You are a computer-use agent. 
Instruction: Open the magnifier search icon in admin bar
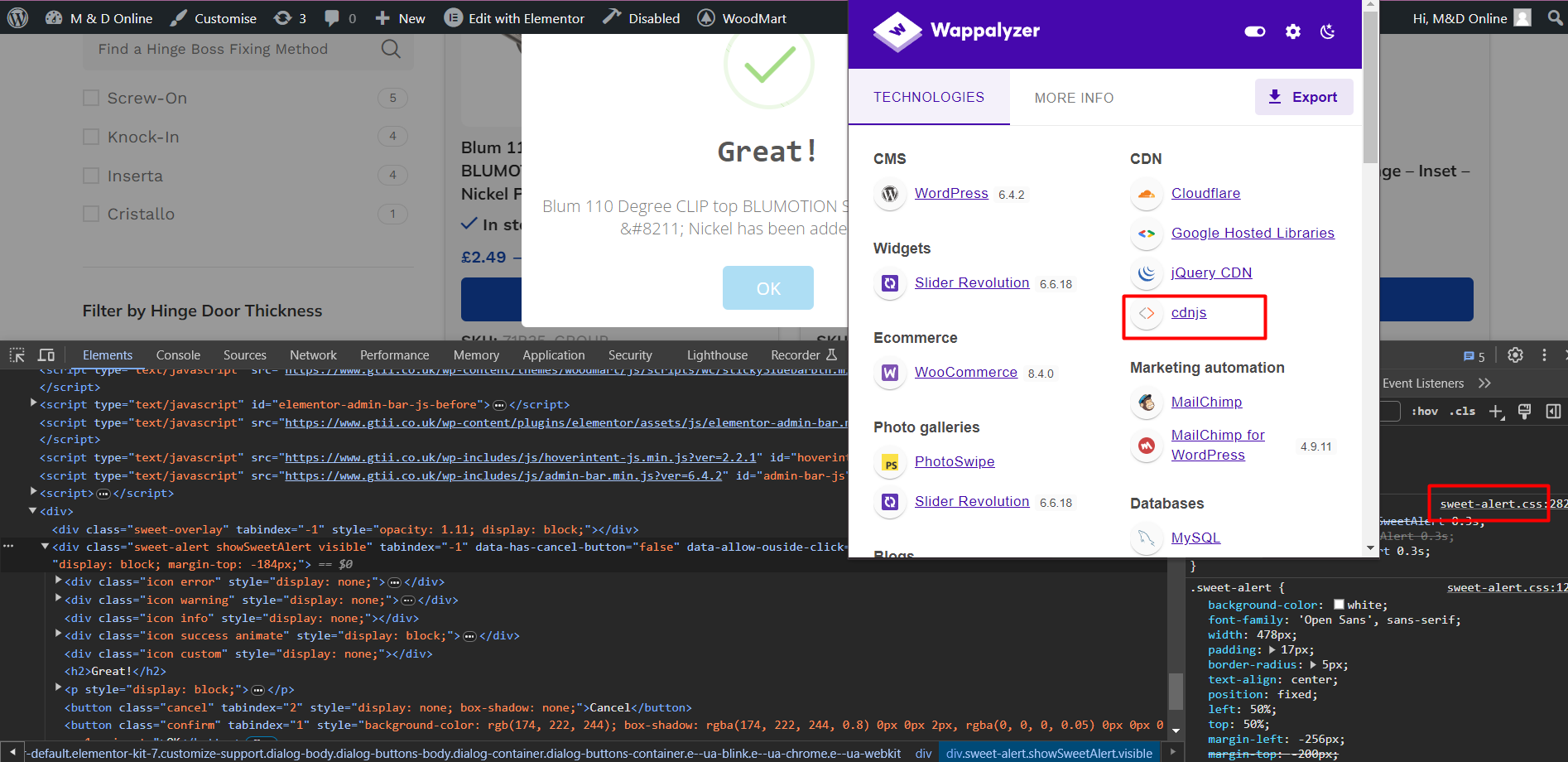pyautogui.click(x=1556, y=17)
